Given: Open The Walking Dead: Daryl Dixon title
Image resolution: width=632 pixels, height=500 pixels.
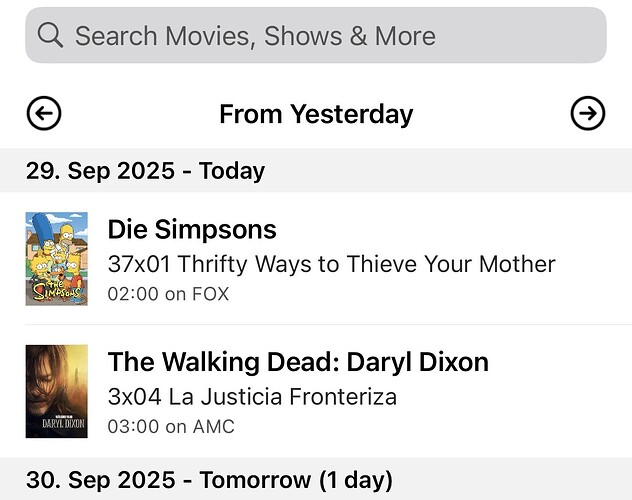Looking at the screenshot, I should (298, 361).
